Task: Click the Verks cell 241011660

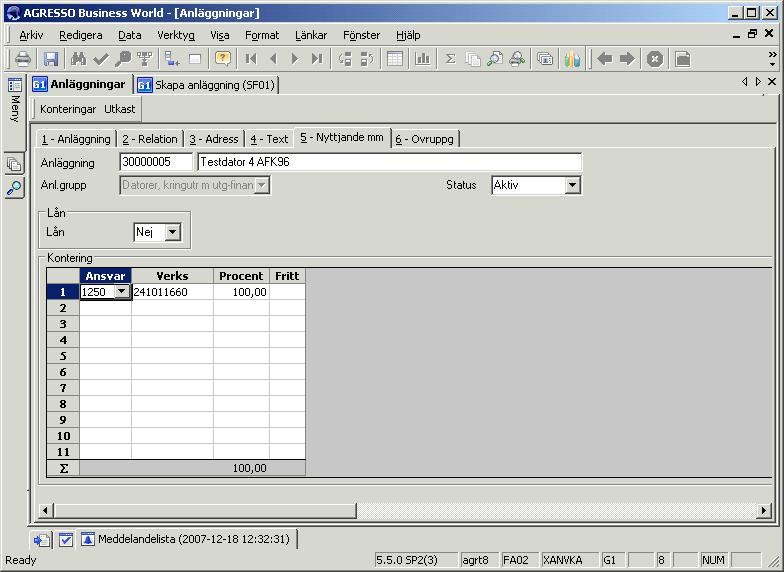Action: pos(172,292)
